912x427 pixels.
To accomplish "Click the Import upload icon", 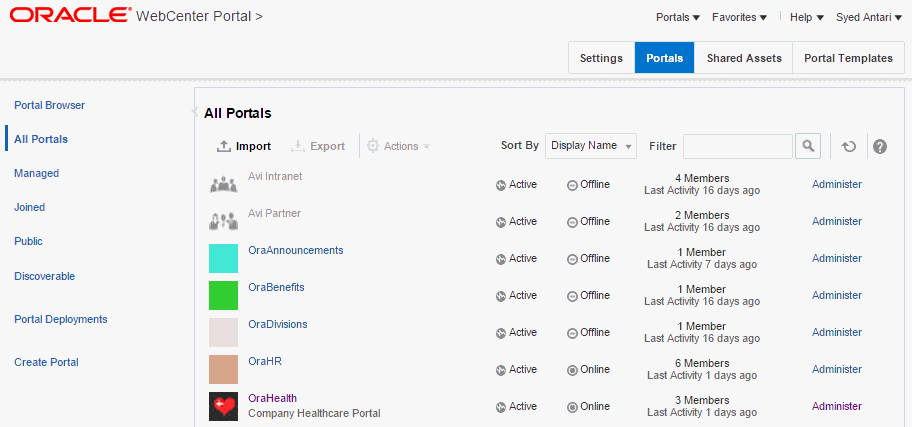I will 224,146.
